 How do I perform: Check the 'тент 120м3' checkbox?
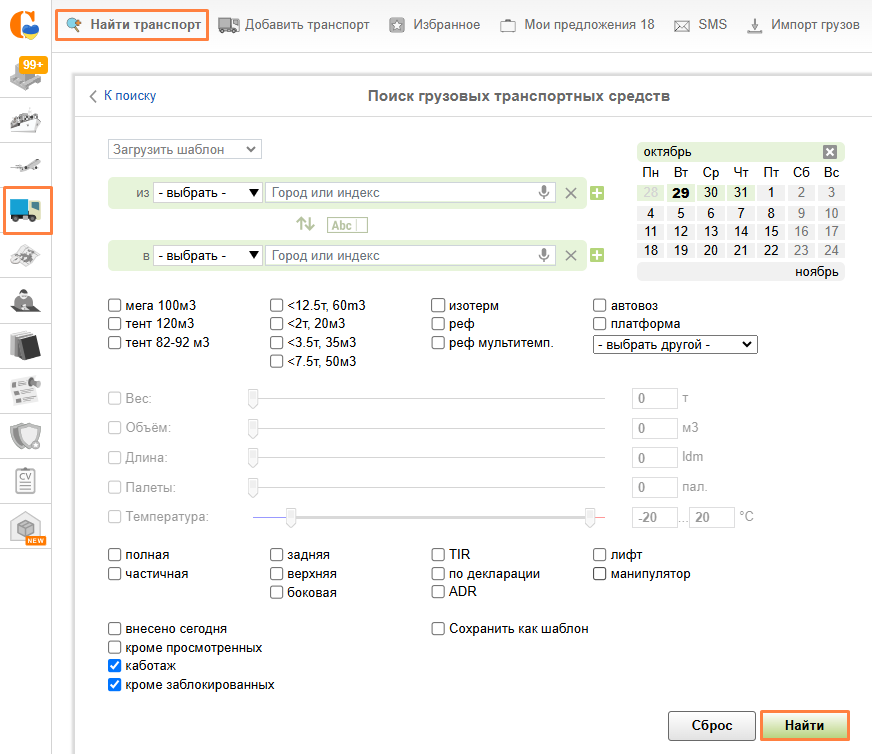114,324
